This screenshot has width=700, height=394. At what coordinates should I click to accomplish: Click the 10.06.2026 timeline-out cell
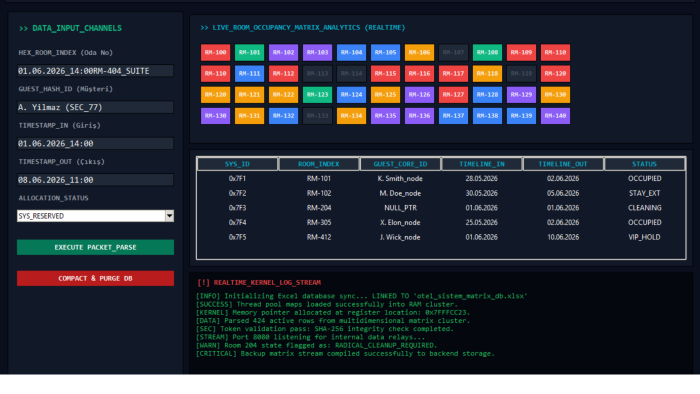[x=563, y=237]
